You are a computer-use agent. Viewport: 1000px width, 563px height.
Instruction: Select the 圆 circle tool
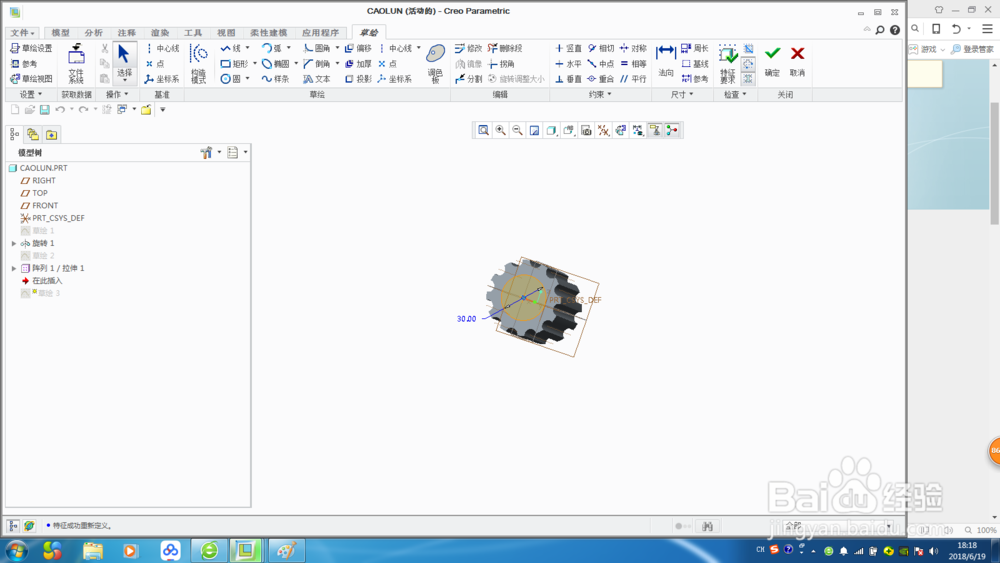(x=231, y=79)
